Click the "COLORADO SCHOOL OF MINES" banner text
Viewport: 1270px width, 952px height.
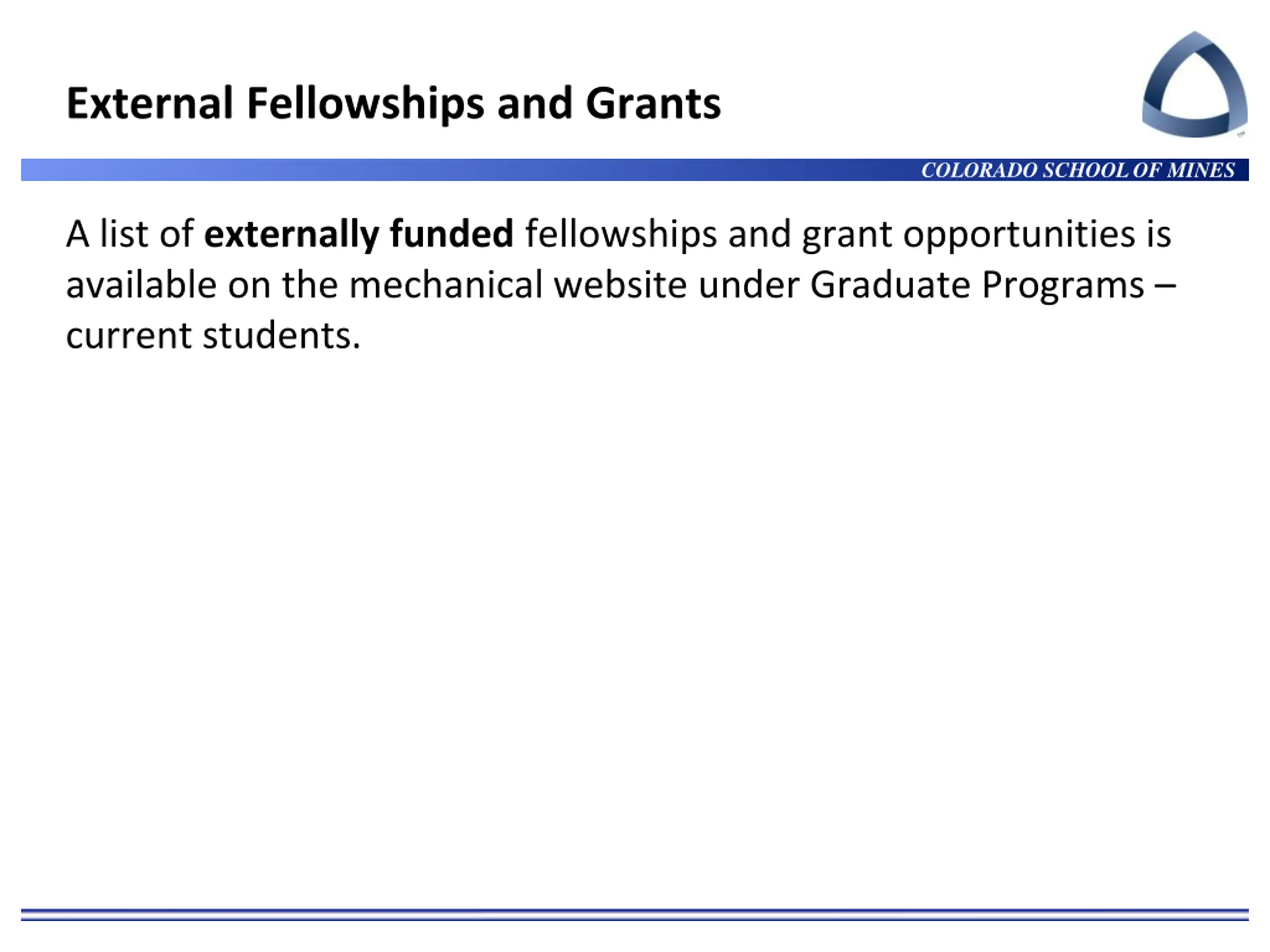coord(1078,171)
